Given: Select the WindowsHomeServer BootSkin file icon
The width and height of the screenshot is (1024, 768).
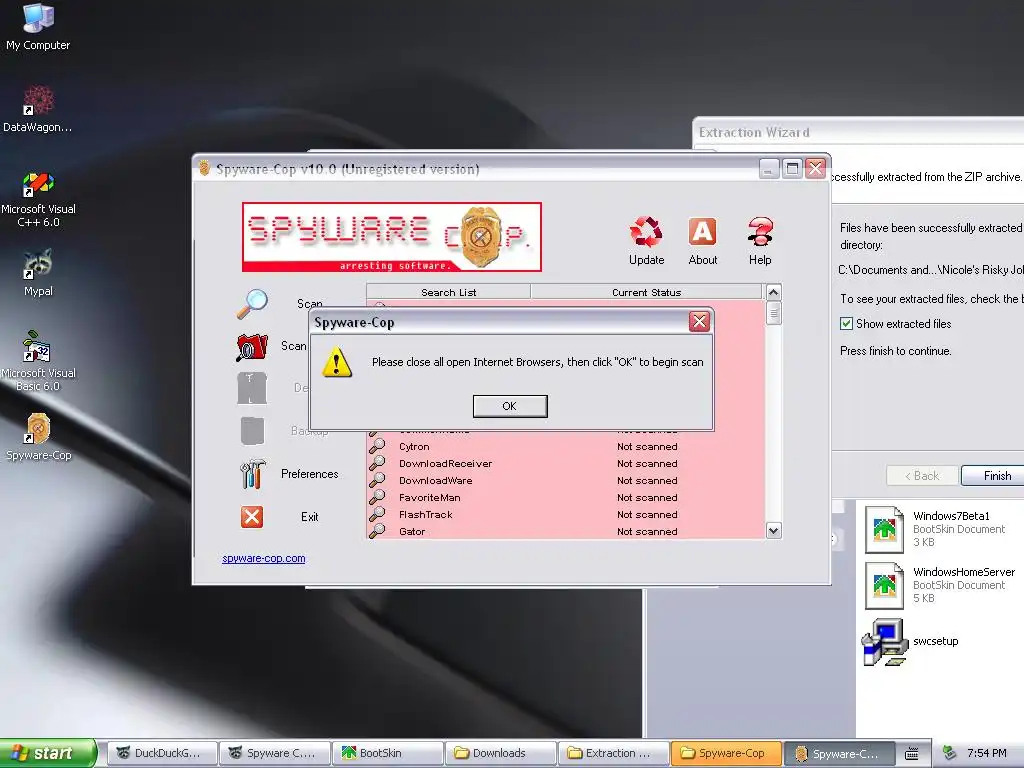Looking at the screenshot, I should [x=884, y=585].
